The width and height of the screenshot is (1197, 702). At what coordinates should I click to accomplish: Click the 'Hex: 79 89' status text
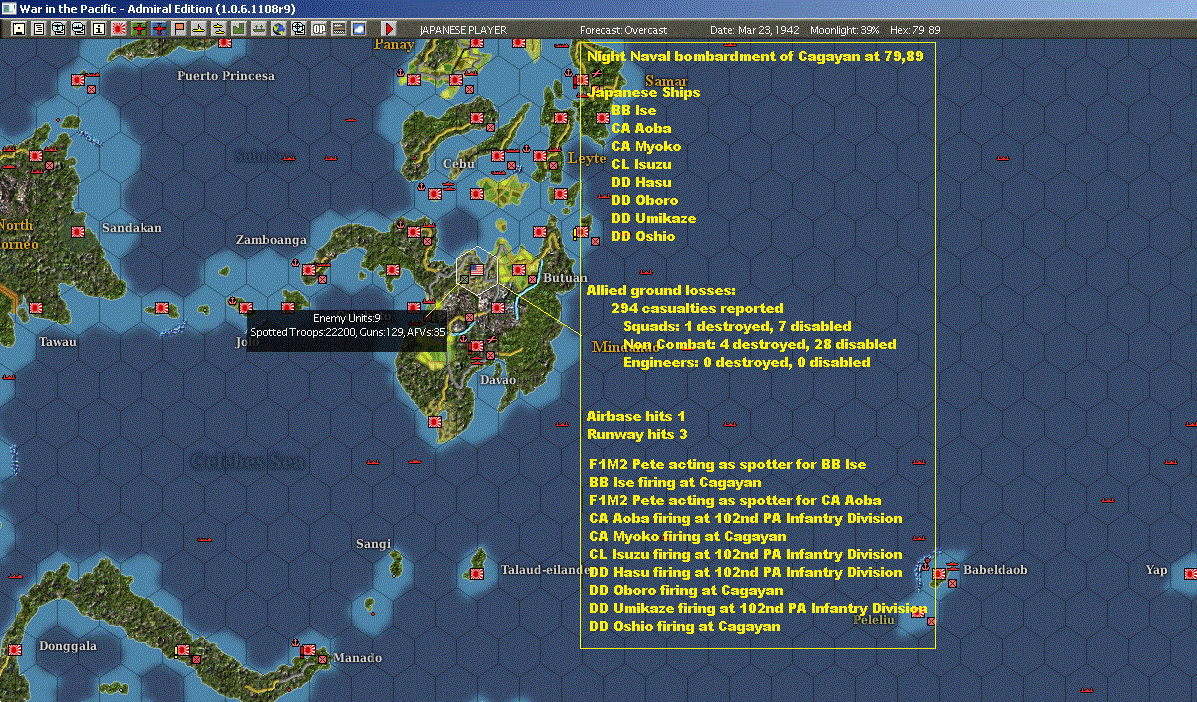tap(915, 30)
